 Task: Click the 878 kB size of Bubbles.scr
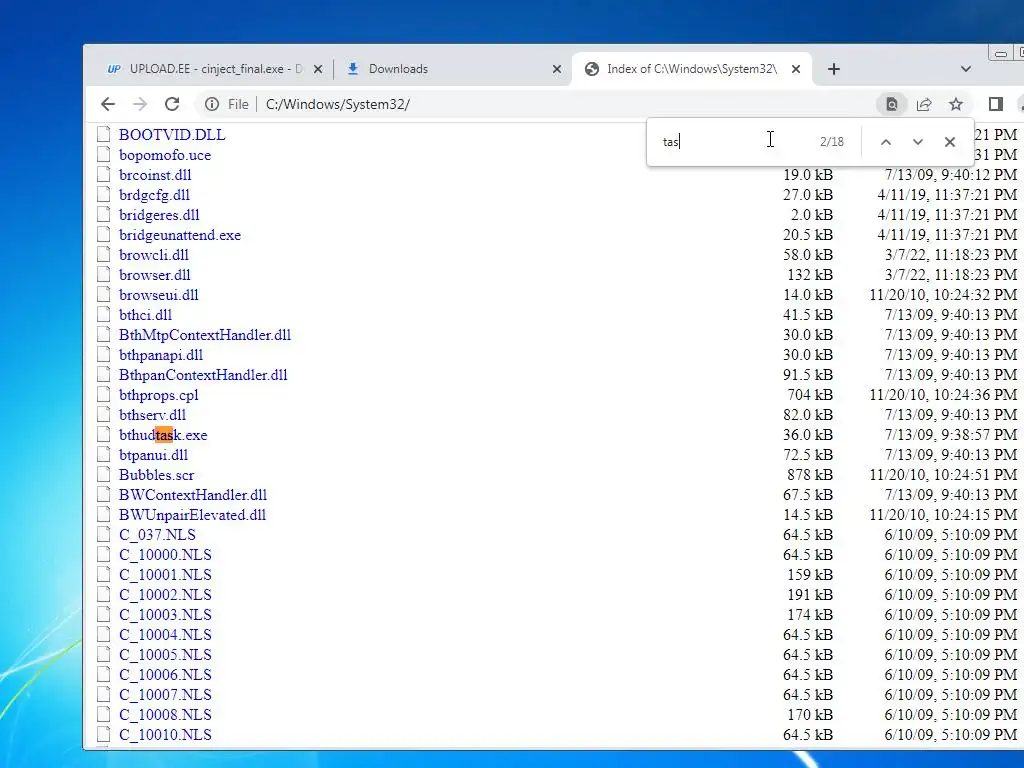[810, 475]
